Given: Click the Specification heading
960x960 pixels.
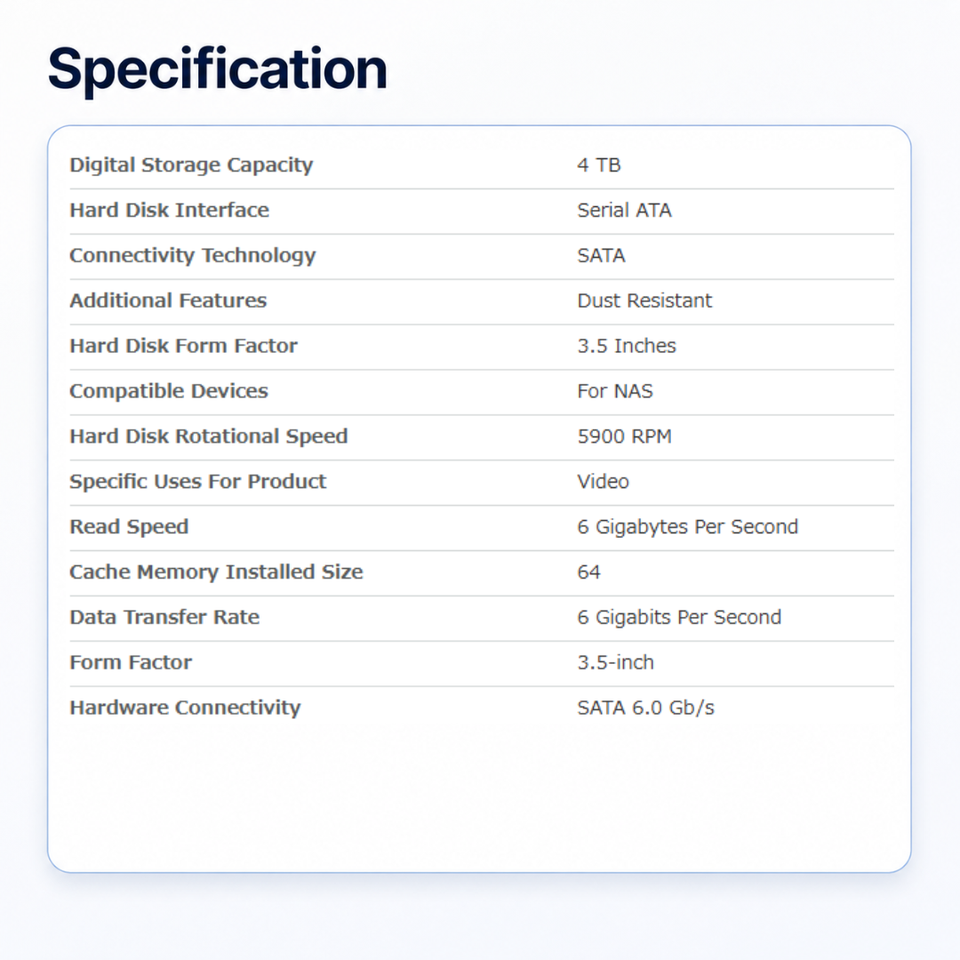Looking at the screenshot, I should click(217, 70).
